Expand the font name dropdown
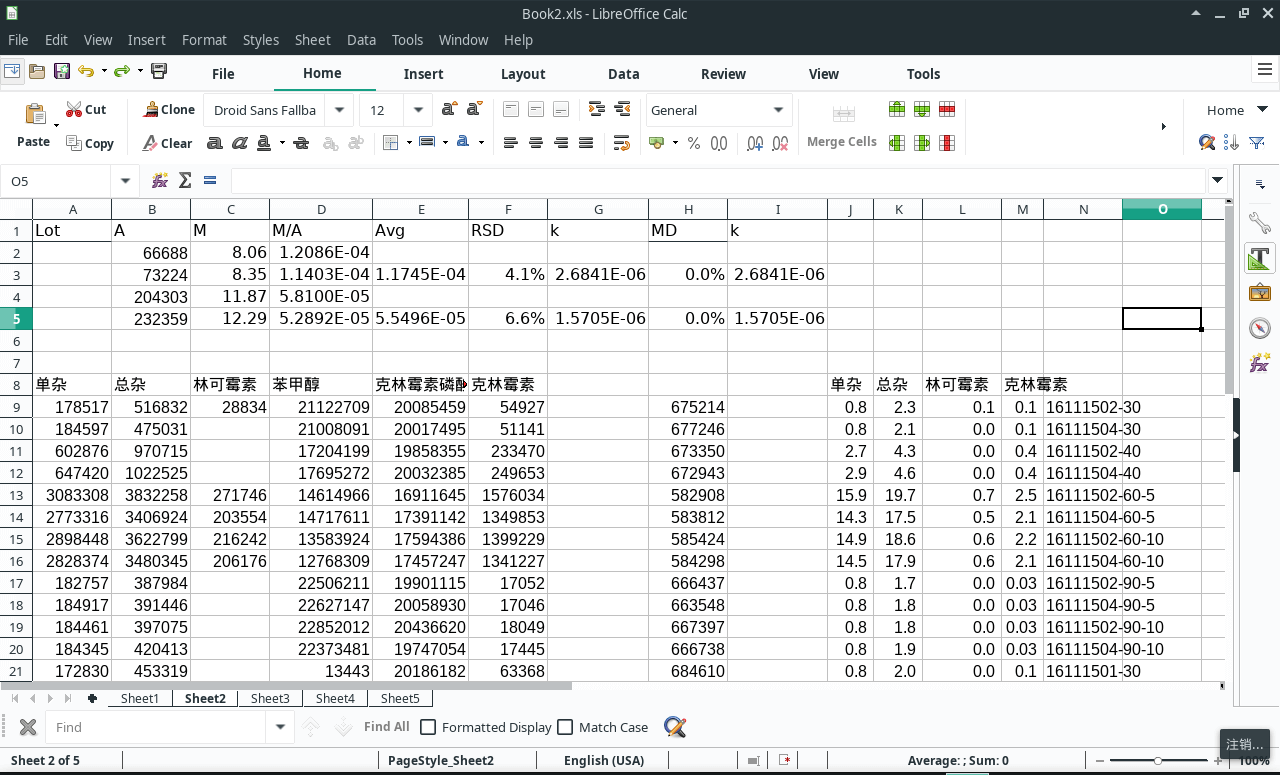1280x775 pixels. (x=340, y=110)
